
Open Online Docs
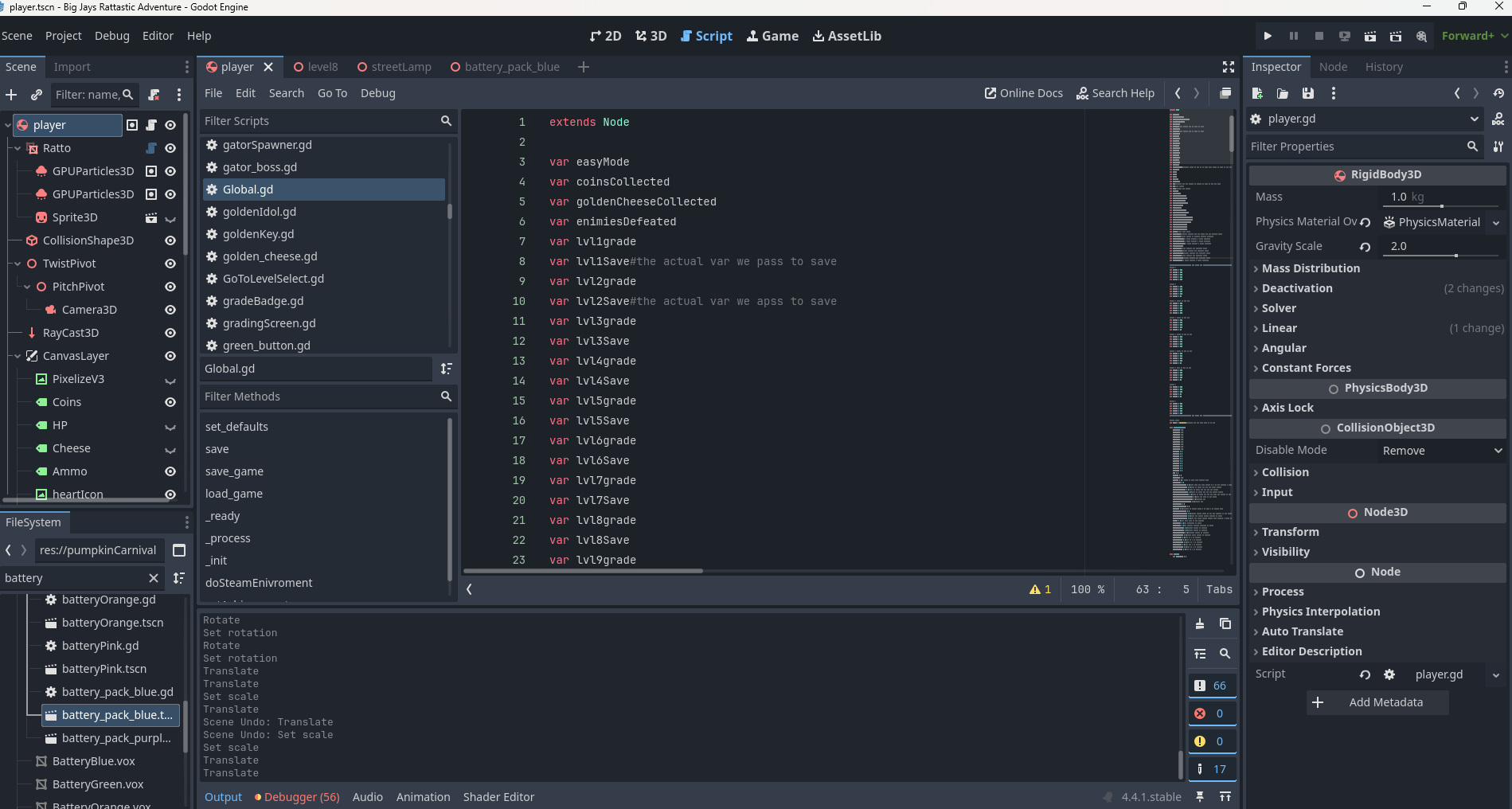[1024, 93]
